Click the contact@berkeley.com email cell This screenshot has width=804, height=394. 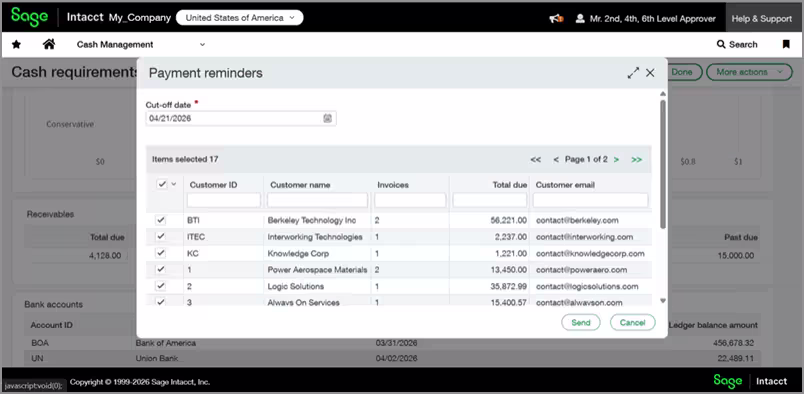pos(577,220)
